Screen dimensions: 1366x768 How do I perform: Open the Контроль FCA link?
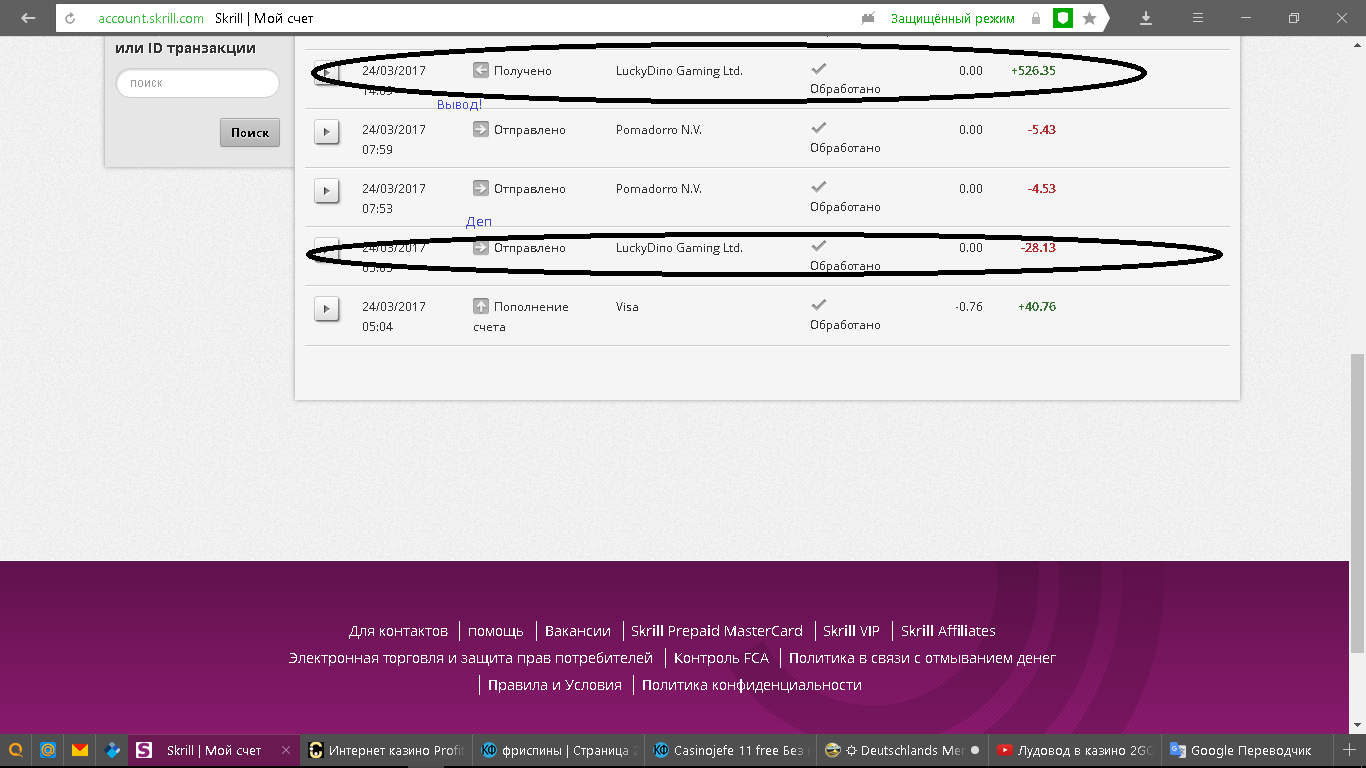pos(722,658)
